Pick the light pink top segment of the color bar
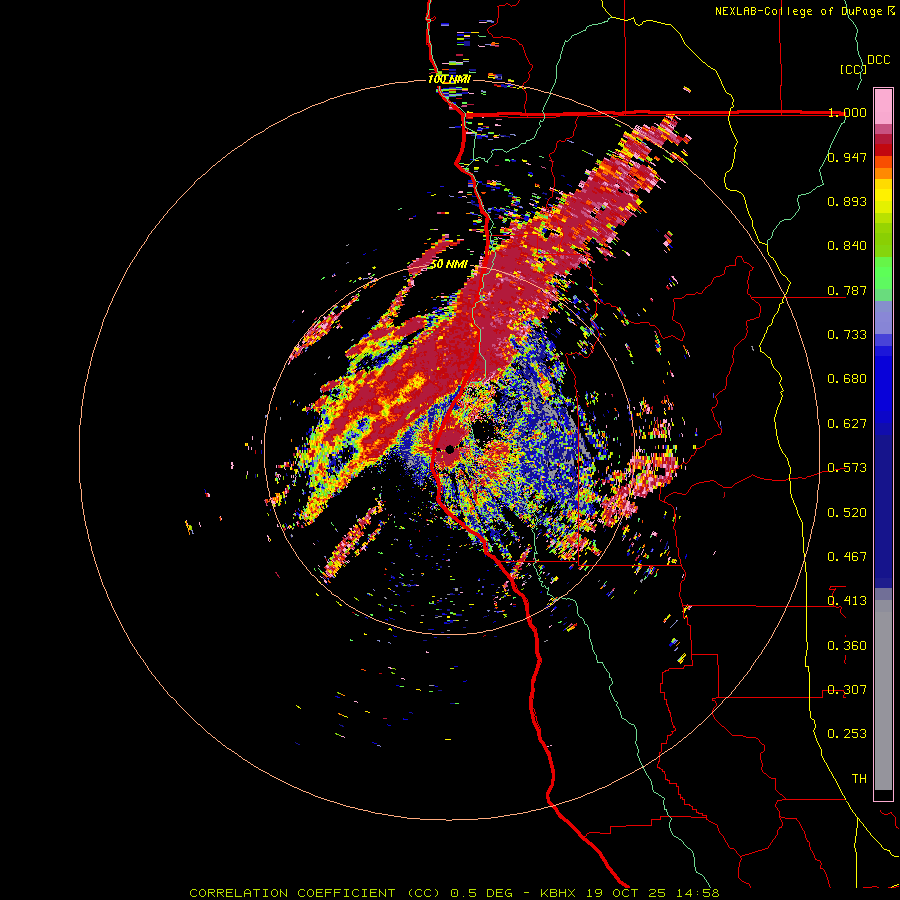 [883, 106]
